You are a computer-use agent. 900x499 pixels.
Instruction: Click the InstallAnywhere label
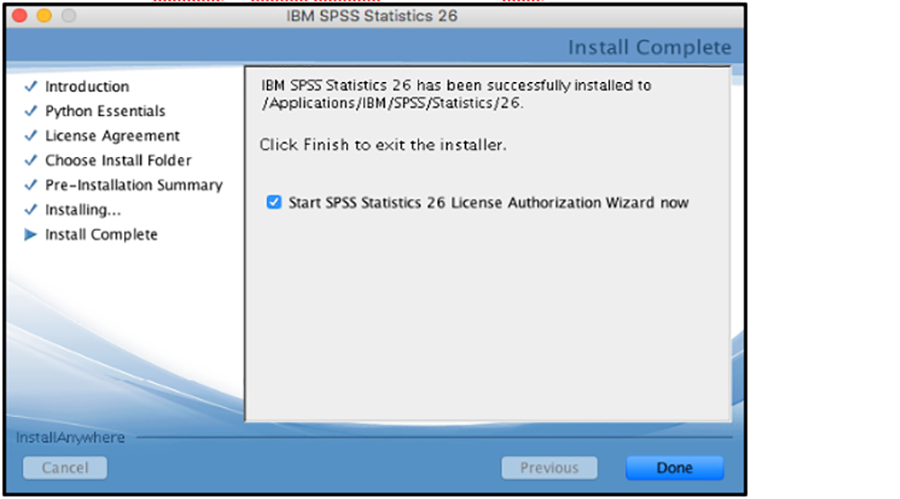point(70,438)
